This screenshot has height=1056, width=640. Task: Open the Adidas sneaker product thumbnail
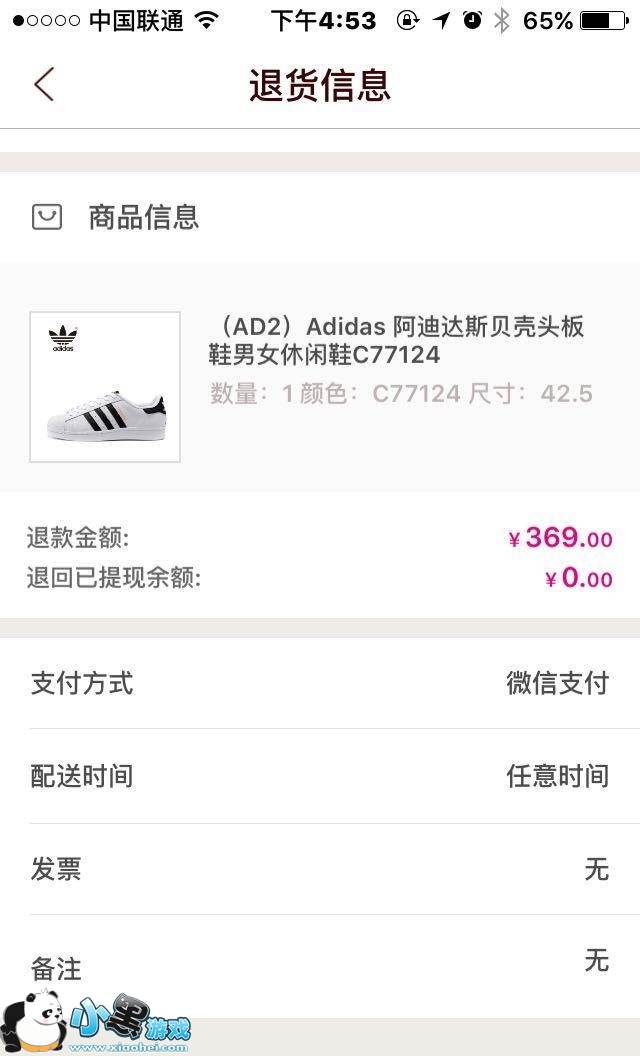105,387
